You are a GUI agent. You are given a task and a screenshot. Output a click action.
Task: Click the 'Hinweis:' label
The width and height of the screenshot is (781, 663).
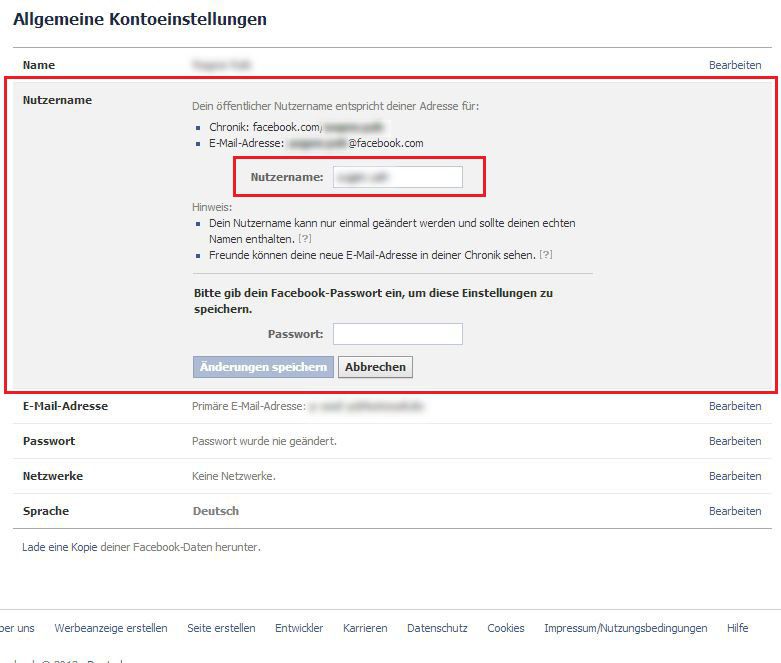coord(212,207)
